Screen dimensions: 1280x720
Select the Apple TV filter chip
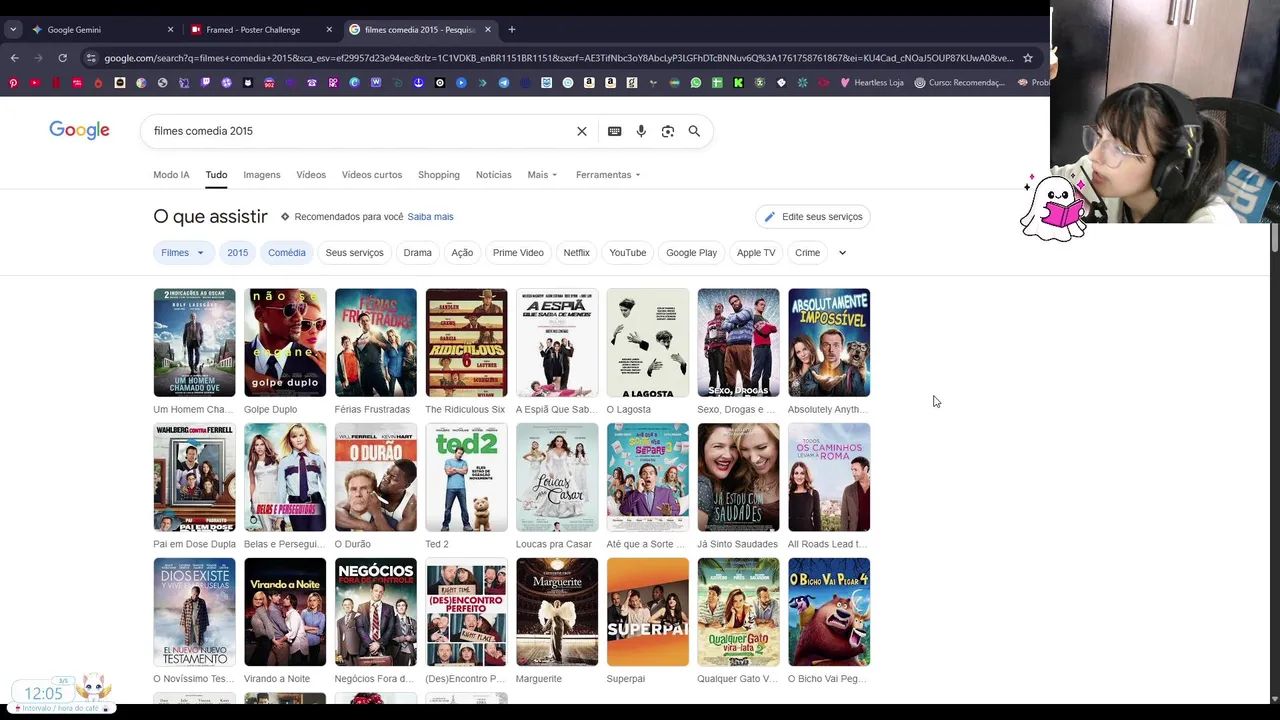point(756,253)
